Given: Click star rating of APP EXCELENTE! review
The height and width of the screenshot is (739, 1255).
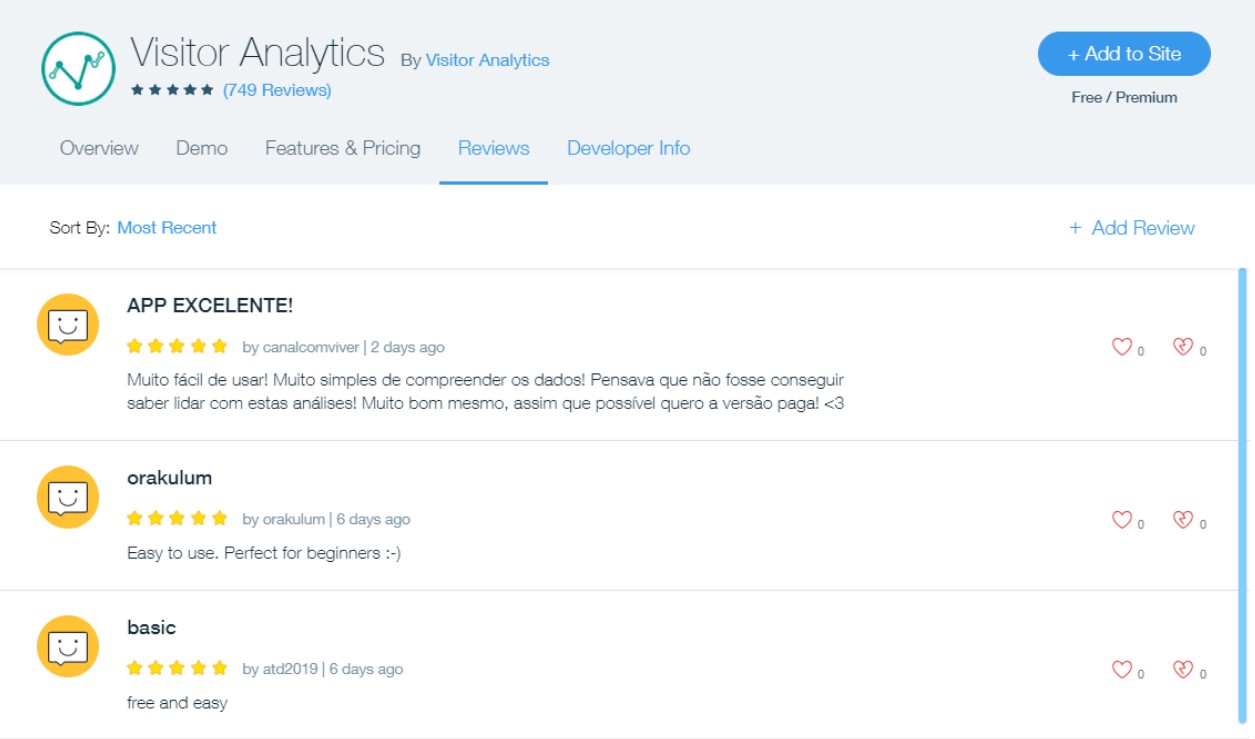Looking at the screenshot, I should tap(178, 347).
